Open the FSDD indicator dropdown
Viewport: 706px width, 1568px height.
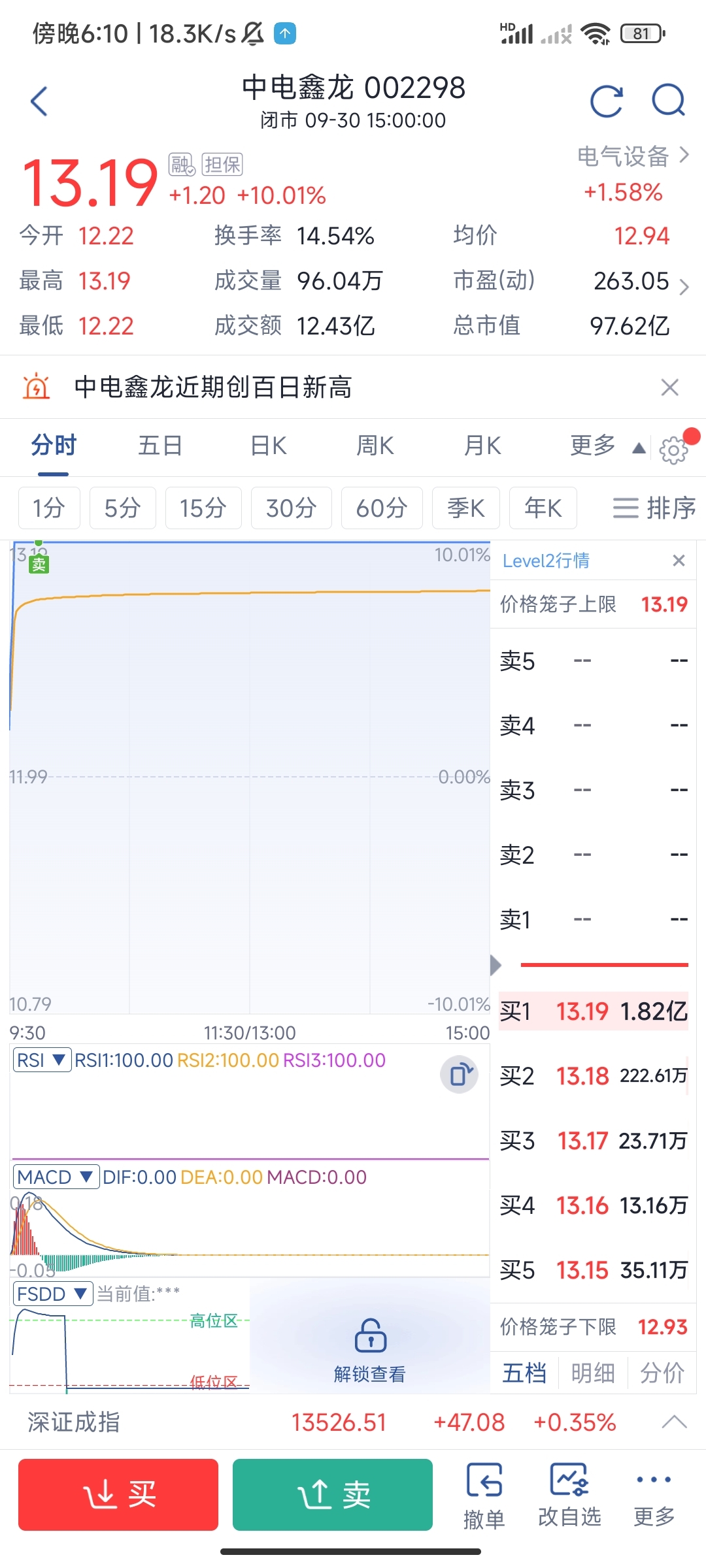[52, 1294]
